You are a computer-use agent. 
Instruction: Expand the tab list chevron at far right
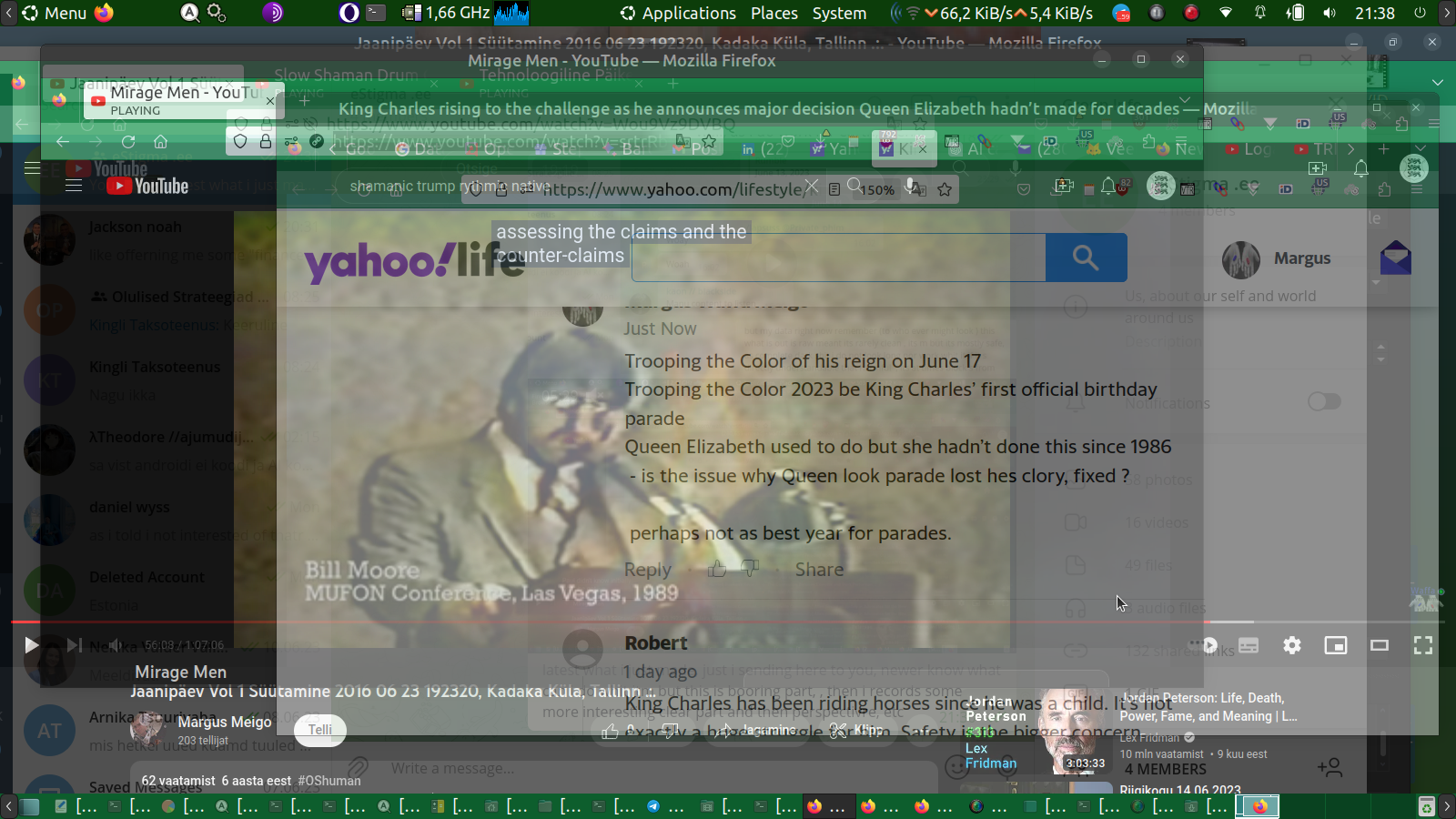click(x=1437, y=83)
